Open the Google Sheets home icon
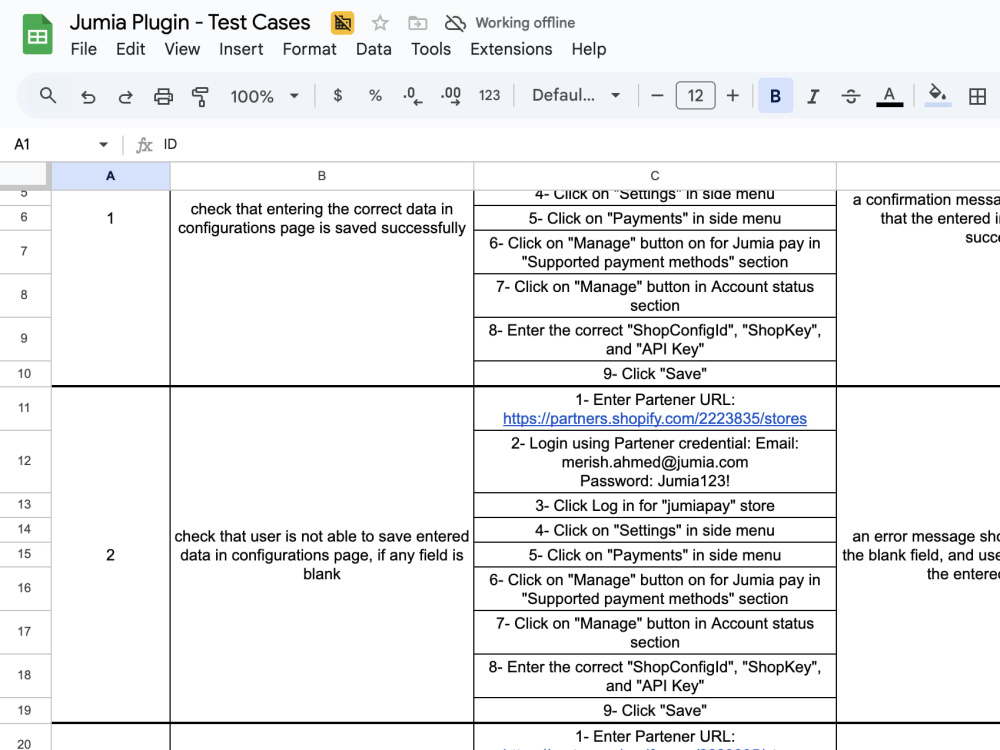 point(37,34)
